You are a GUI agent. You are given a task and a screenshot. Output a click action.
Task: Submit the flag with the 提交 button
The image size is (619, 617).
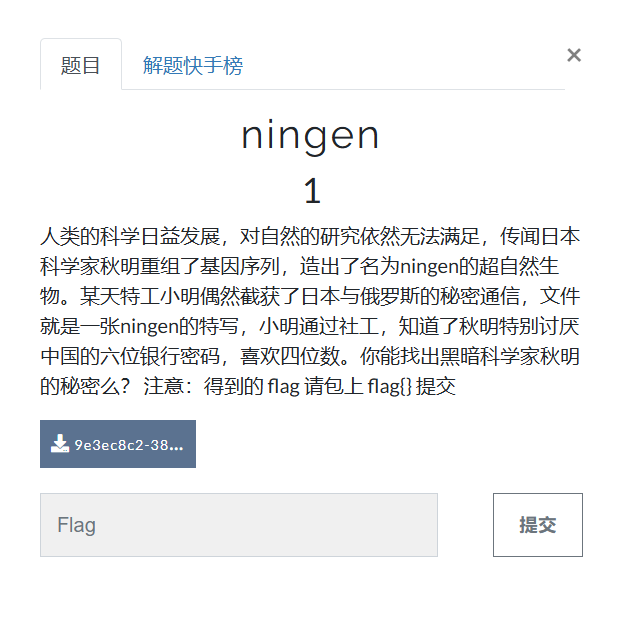[x=538, y=525]
